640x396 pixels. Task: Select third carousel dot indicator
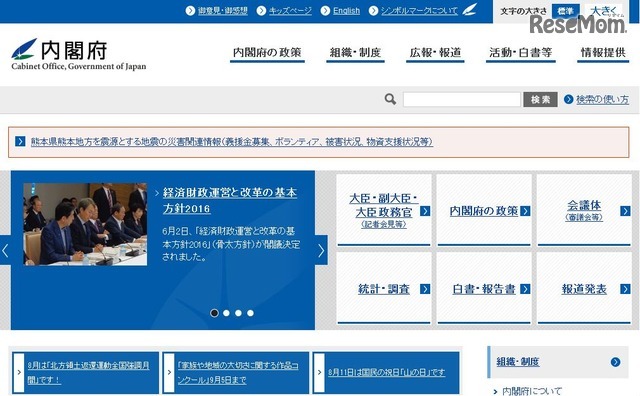(238, 313)
